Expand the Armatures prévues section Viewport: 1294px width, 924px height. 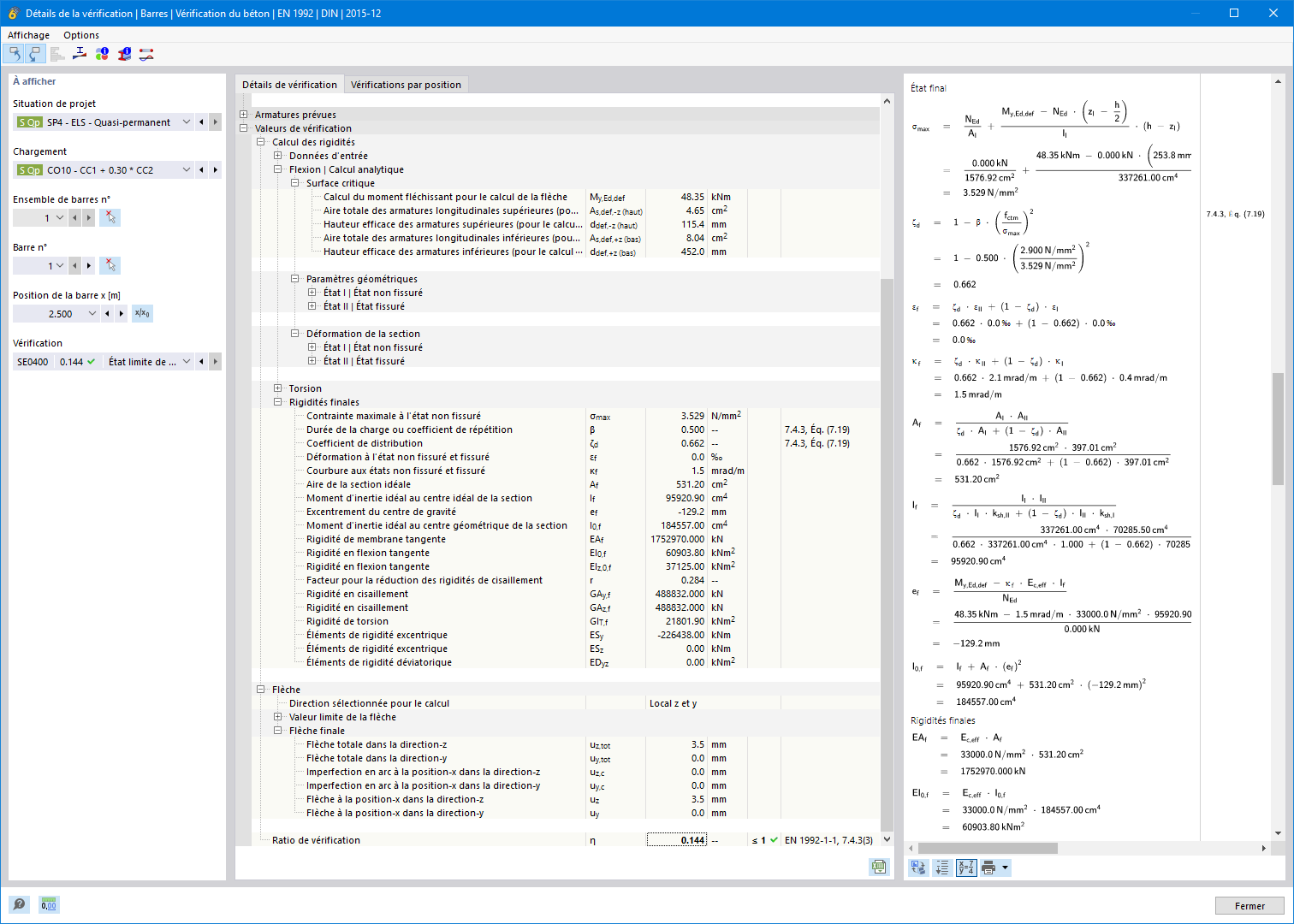[244, 115]
